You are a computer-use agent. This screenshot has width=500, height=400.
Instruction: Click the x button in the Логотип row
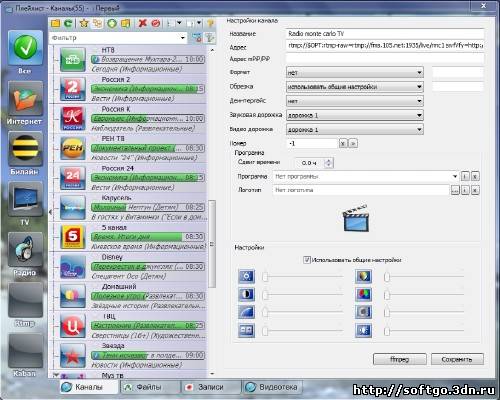[475, 190]
